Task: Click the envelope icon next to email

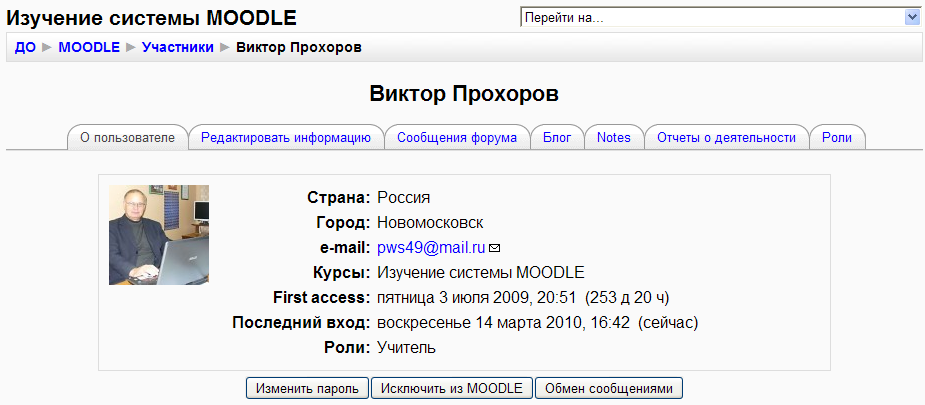Action: (x=495, y=248)
